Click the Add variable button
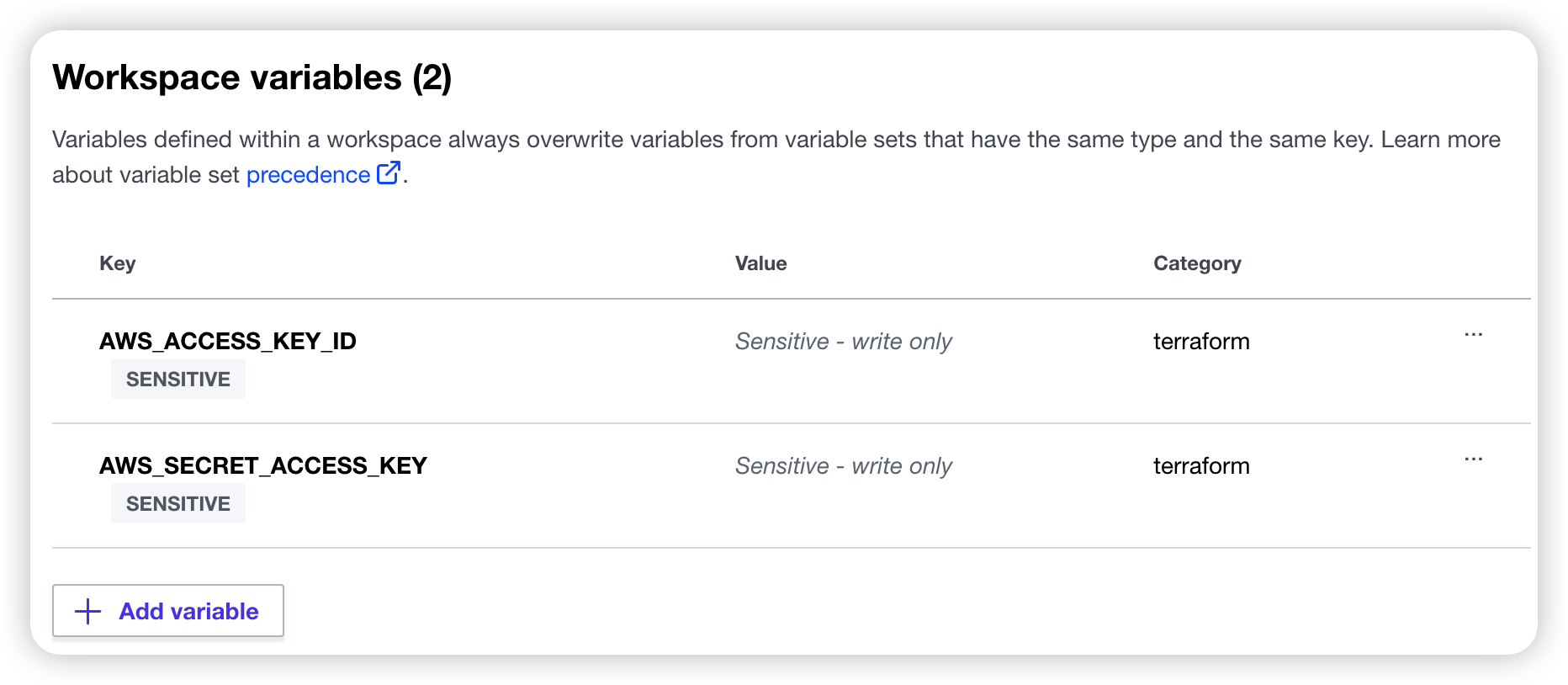 [x=168, y=611]
